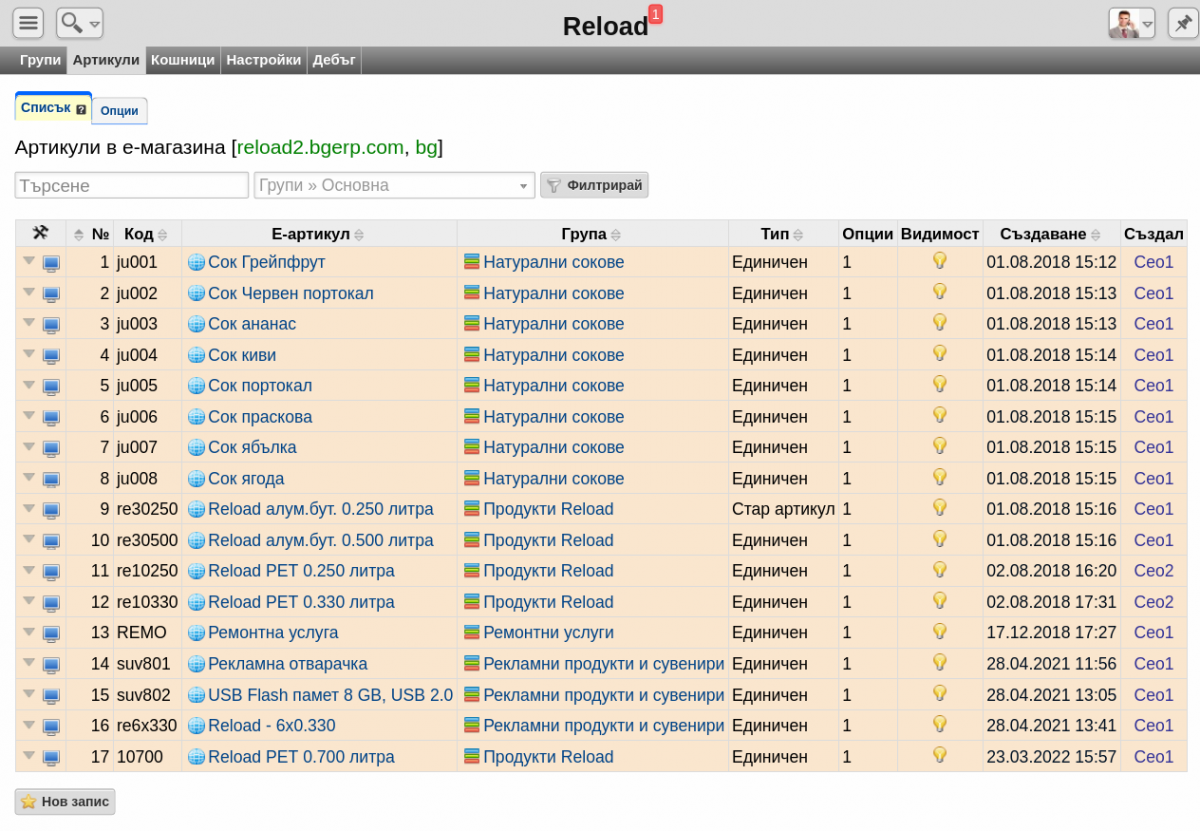The width and height of the screenshot is (1200, 831).
Task: Click the help icon on the Списък tab
Action: point(81,109)
